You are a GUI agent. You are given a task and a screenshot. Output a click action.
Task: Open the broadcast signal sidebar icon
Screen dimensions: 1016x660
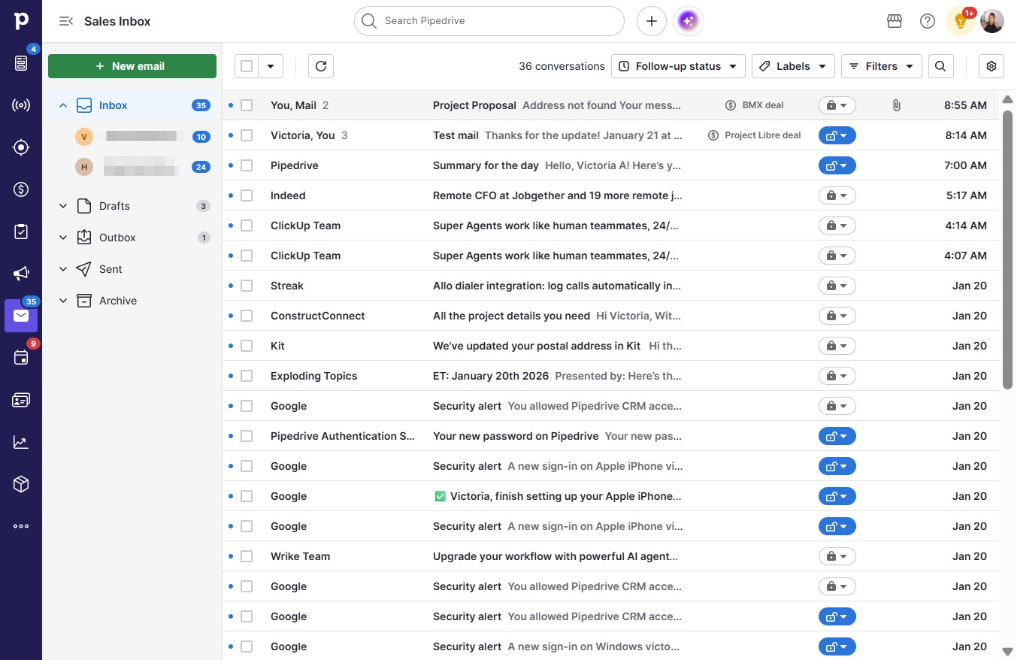[x=21, y=105]
